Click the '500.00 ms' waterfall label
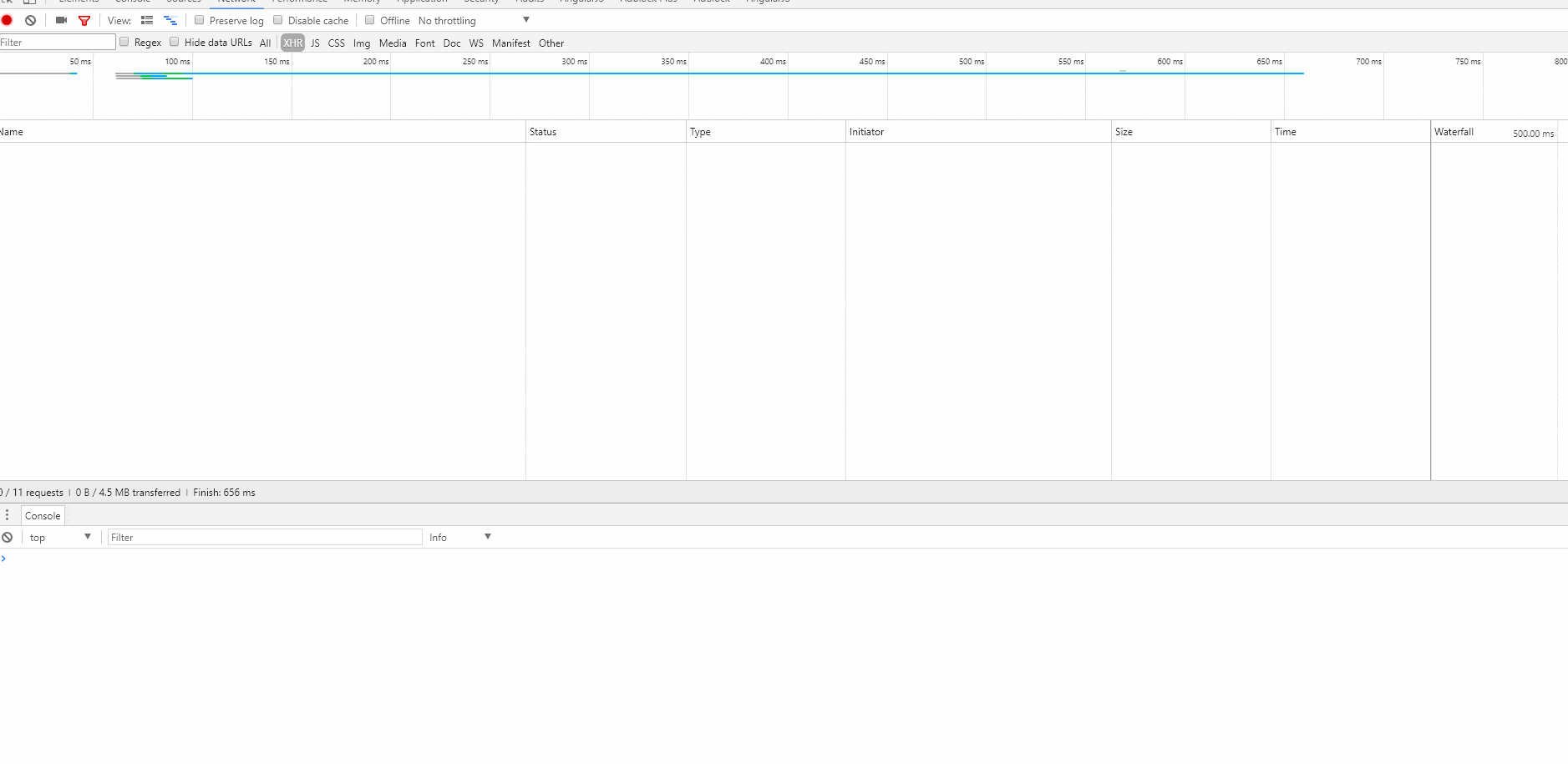 1533,134
